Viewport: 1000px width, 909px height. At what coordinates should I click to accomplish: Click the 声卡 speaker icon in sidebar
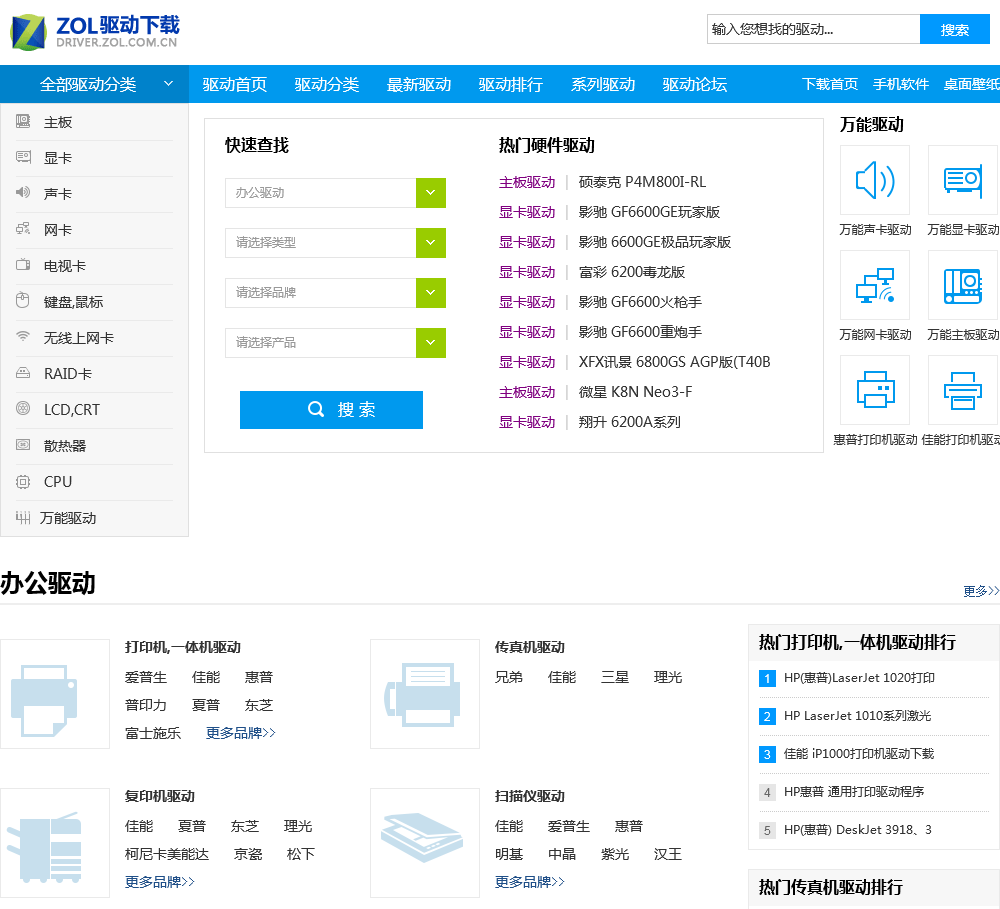[23, 193]
